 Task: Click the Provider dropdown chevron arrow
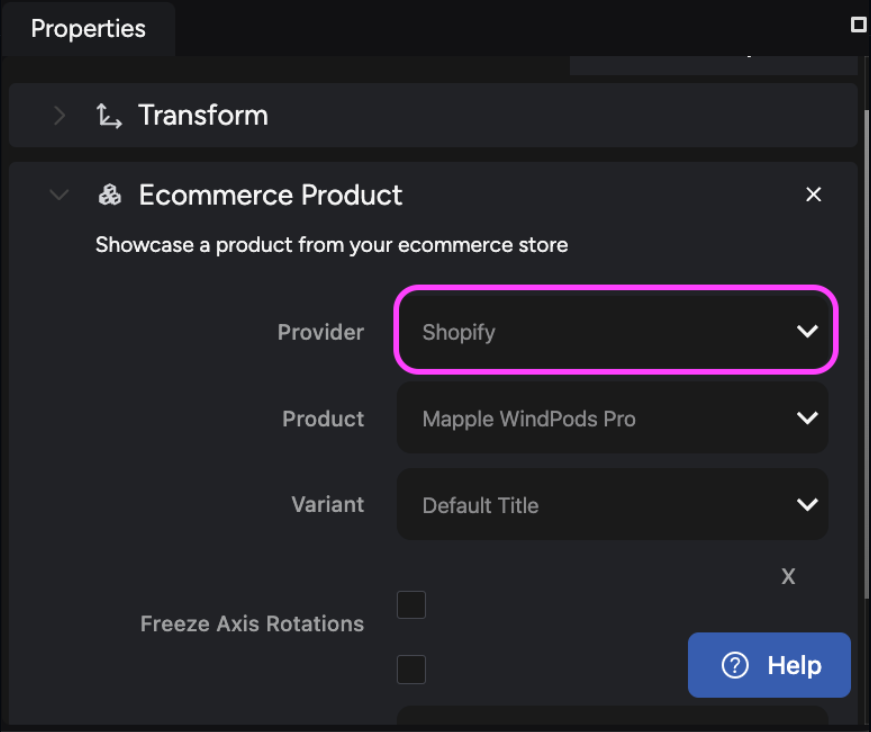pyautogui.click(x=807, y=332)
